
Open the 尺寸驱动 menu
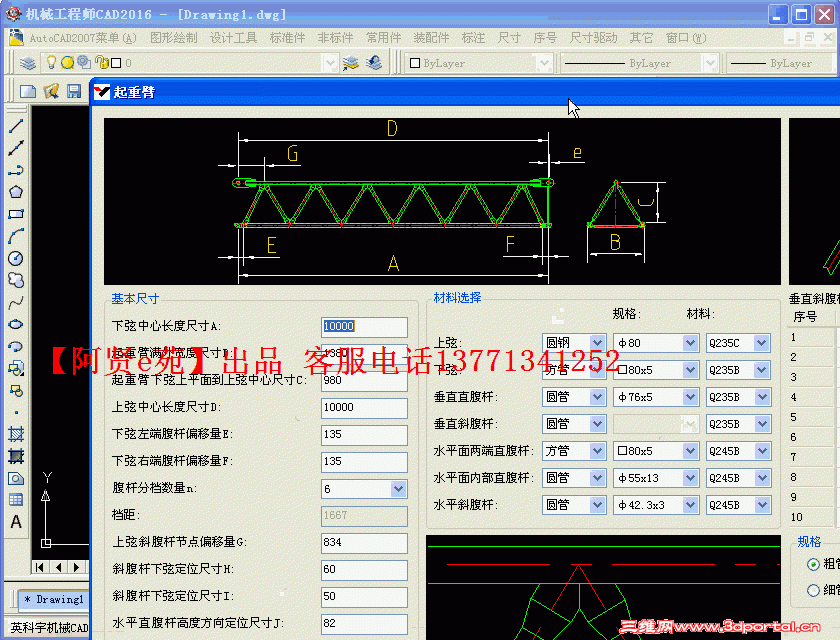594,38
